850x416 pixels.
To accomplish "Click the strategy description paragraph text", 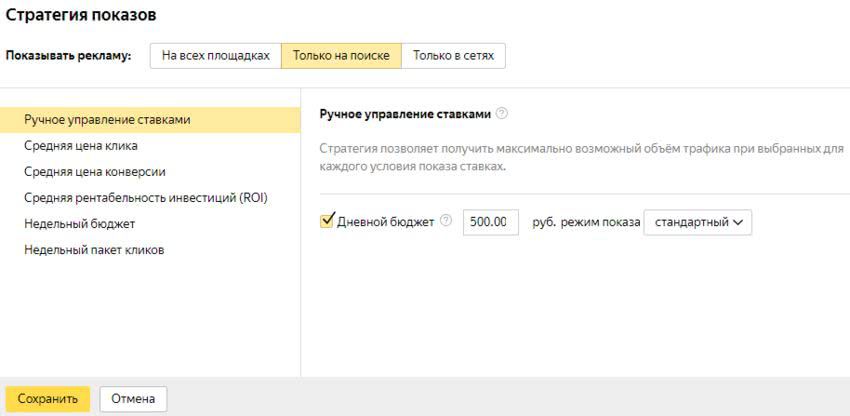I will coord(580,158).
